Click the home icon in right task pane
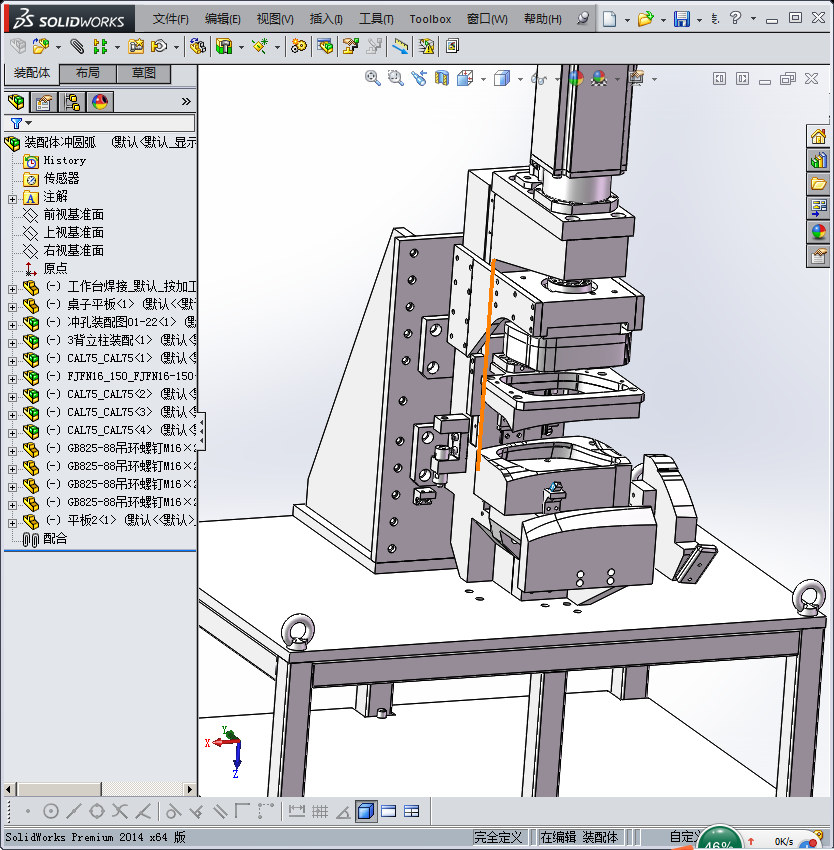 point(819,137)
